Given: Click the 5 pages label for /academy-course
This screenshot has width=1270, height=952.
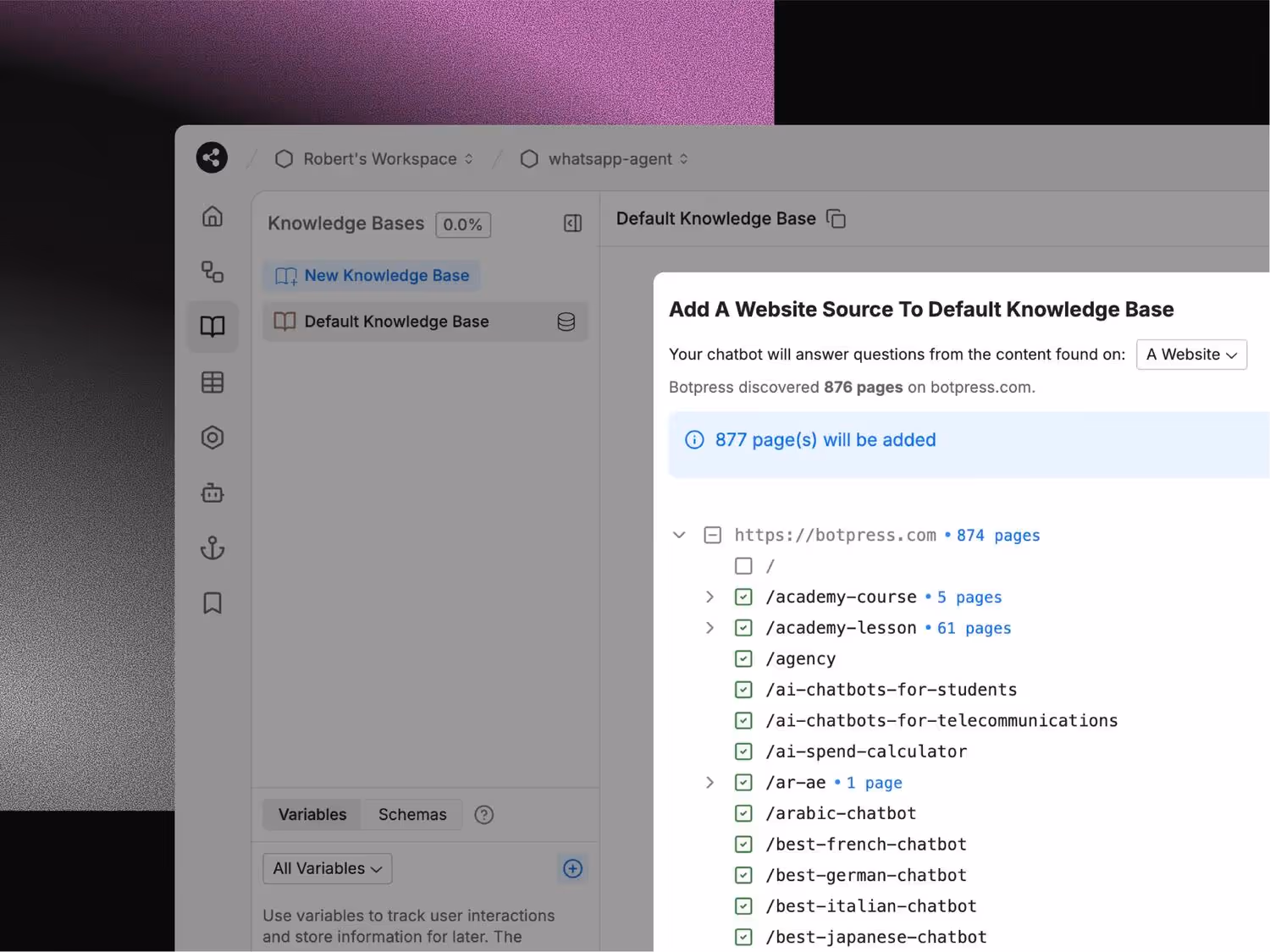Looking at the screenshot, I should (x=969, y=597).
